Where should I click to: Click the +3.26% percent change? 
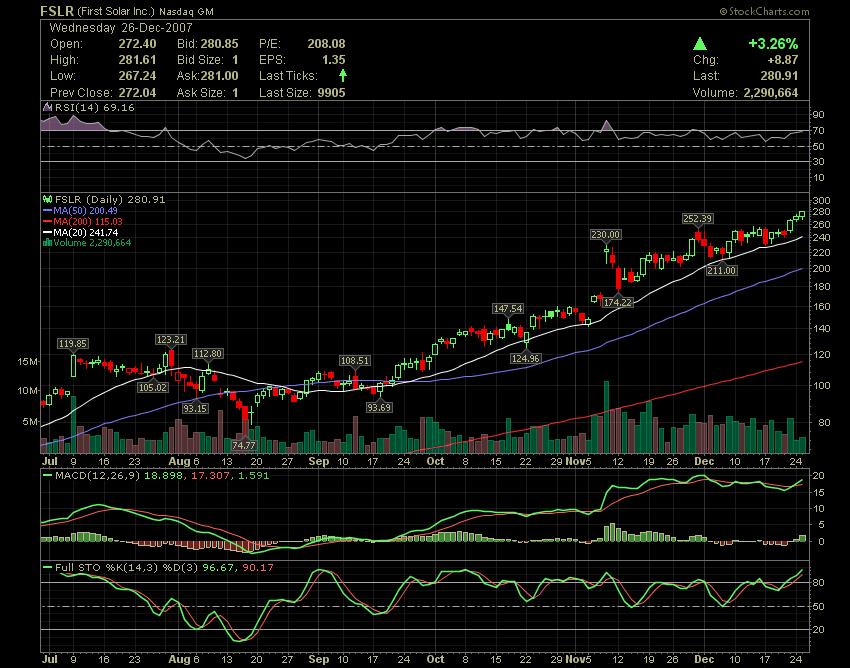point(773,44)
